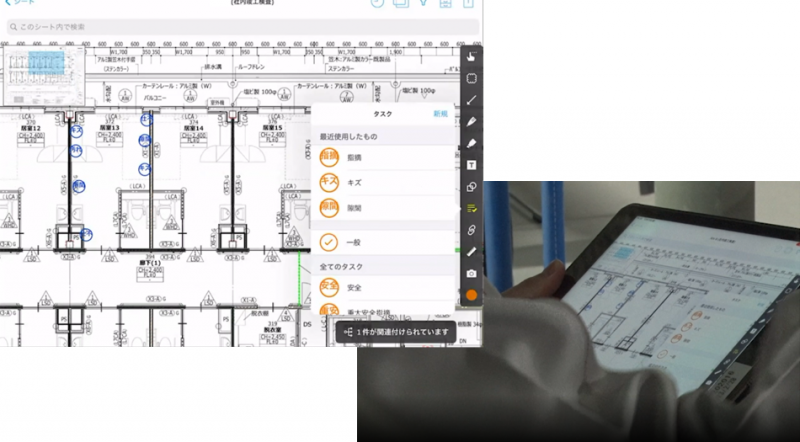This screenshot has width=800, height=442.
Task: Select the 隙間 task type
Action: pos(383,208)
